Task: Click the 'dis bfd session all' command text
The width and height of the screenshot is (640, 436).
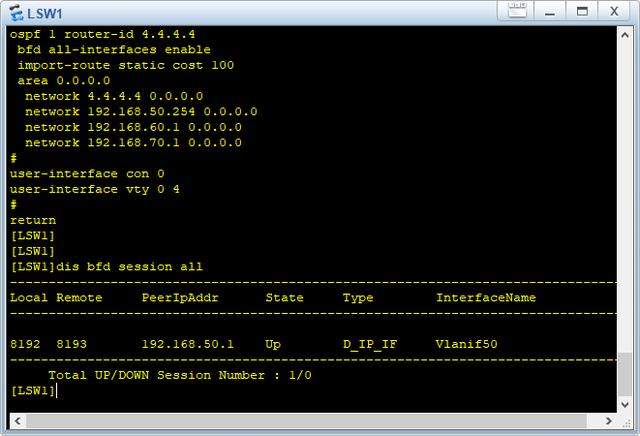Action: pos(129,267)
